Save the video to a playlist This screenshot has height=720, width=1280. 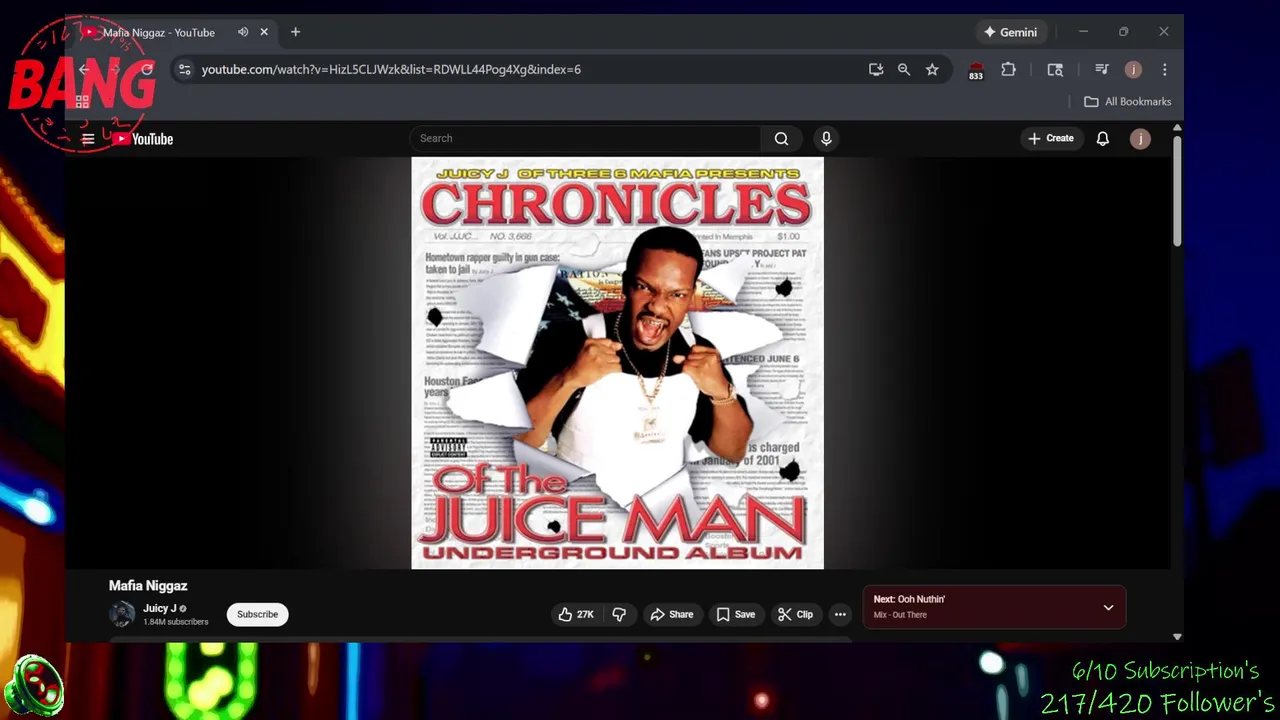coord(736,614)
